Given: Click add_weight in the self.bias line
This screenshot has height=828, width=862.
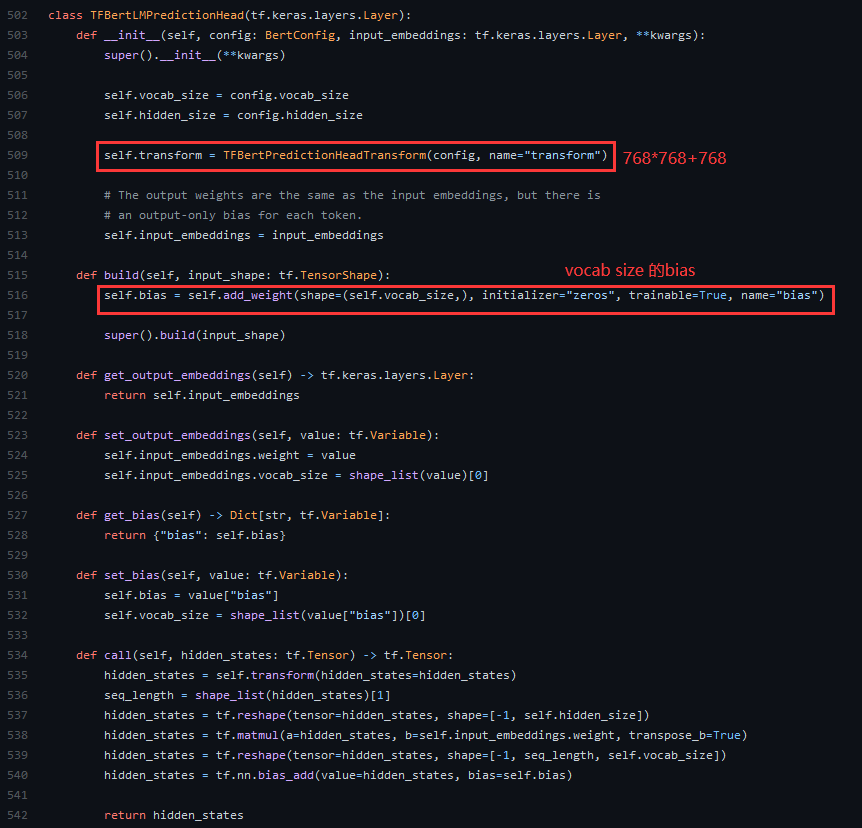Looking at the screenshot, I should [257, 295].
